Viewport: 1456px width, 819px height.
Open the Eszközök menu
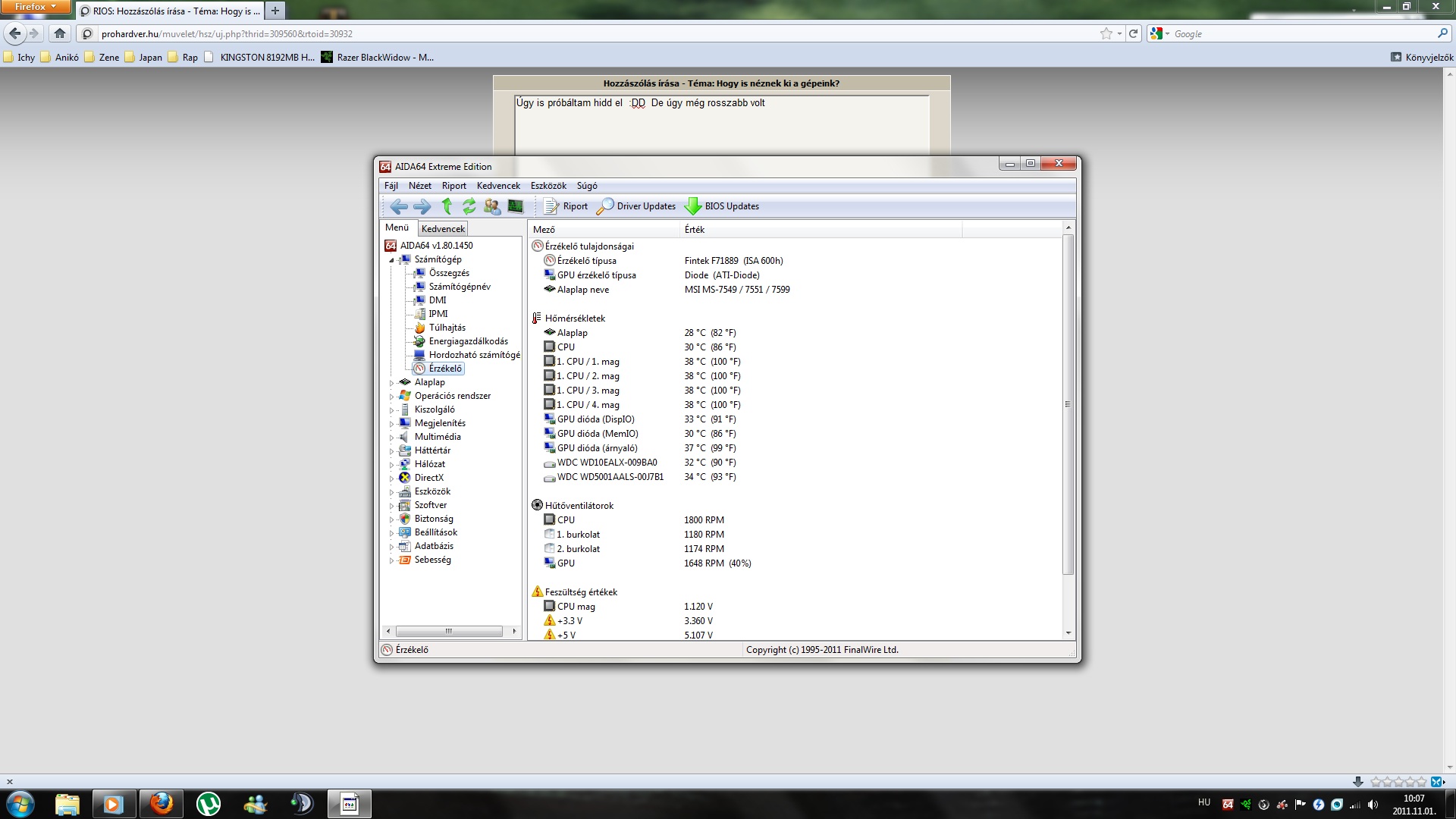(x=548, y=186)
